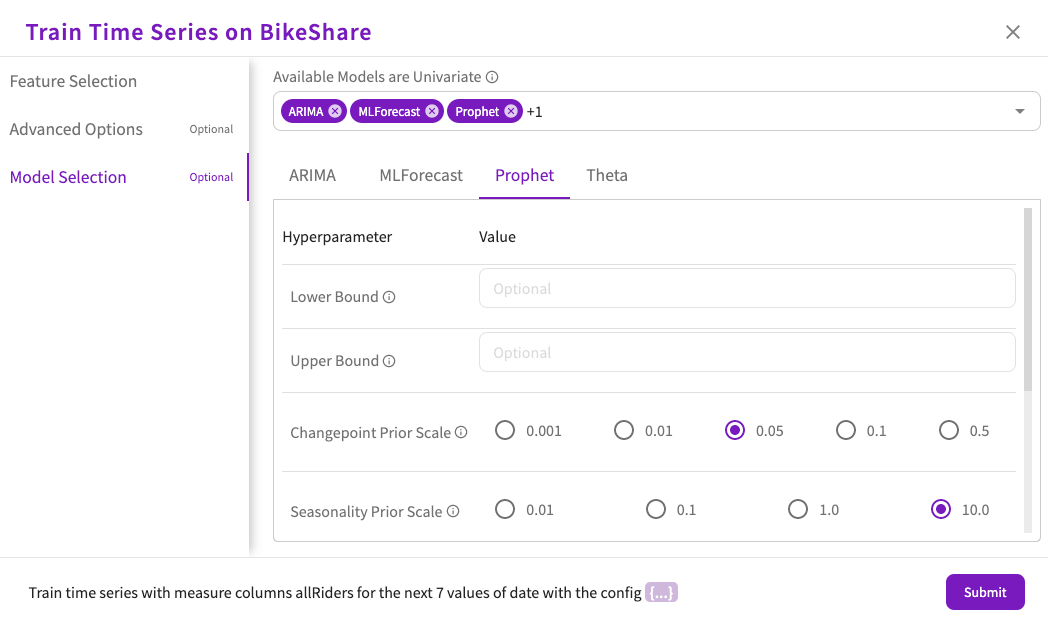Image resolution: width=1048 pixels, height=620 pixels.
Task: Open the Model Selection step
Action: tap(124, 177)
